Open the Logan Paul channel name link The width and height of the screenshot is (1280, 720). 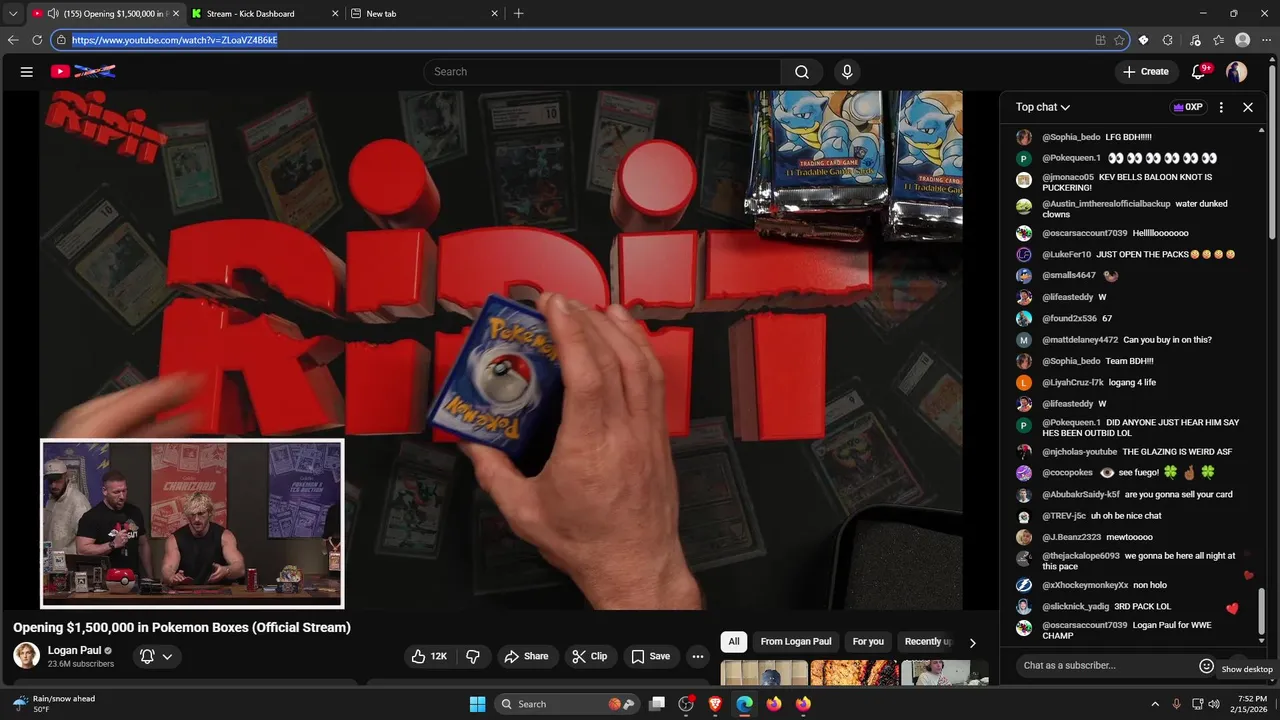tap(75, 650)
